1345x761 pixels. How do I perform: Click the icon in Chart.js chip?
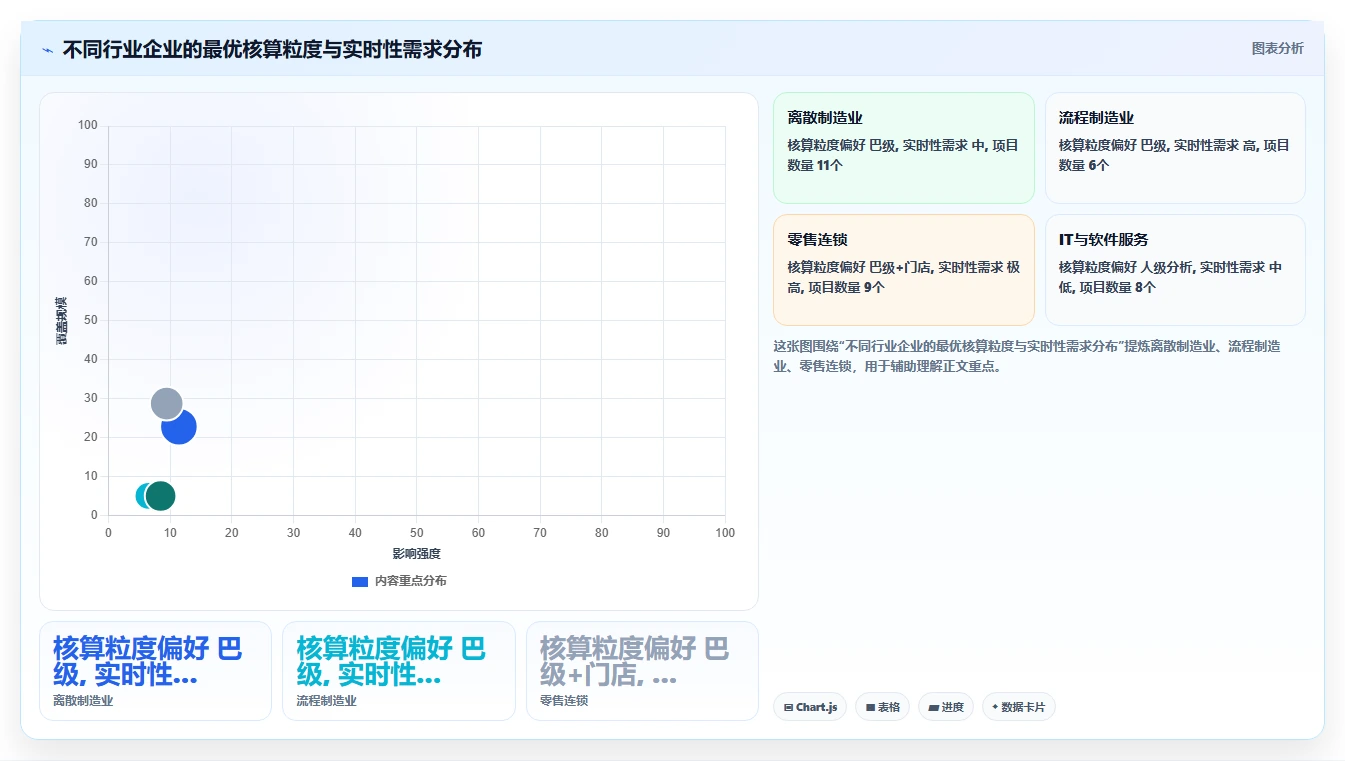(x=788, y=707)
